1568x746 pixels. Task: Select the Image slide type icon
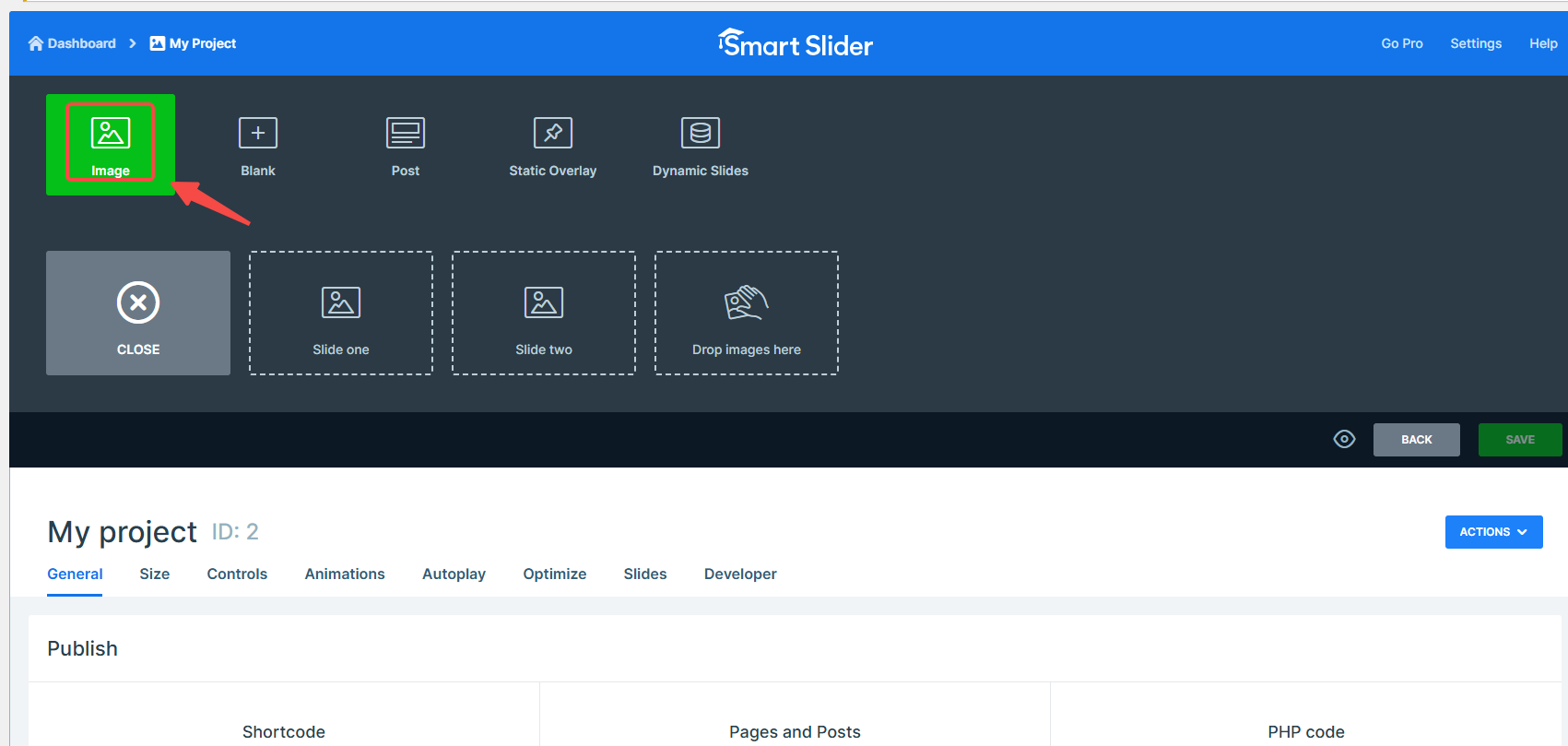tap(110, 134)
